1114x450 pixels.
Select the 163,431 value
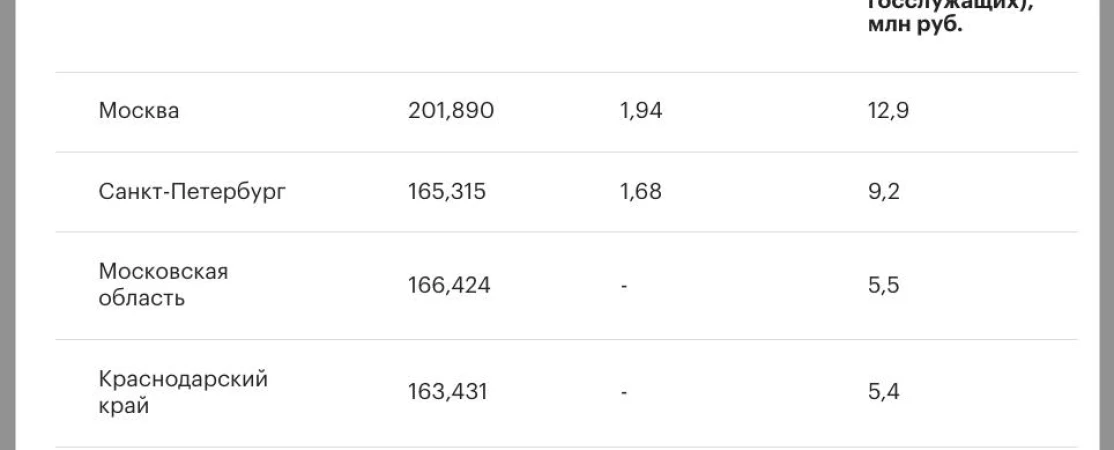447,393
